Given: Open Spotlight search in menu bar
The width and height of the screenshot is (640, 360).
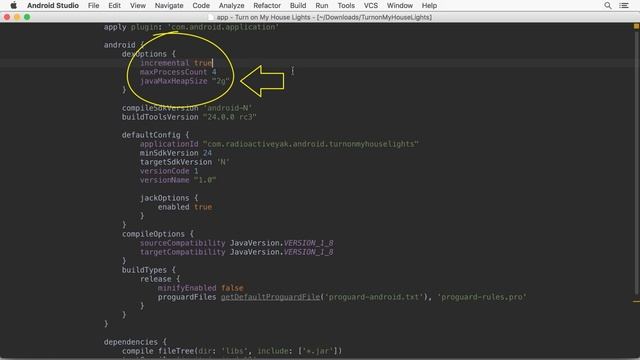Looking at the screenshot, I should (x=608, y=5).
